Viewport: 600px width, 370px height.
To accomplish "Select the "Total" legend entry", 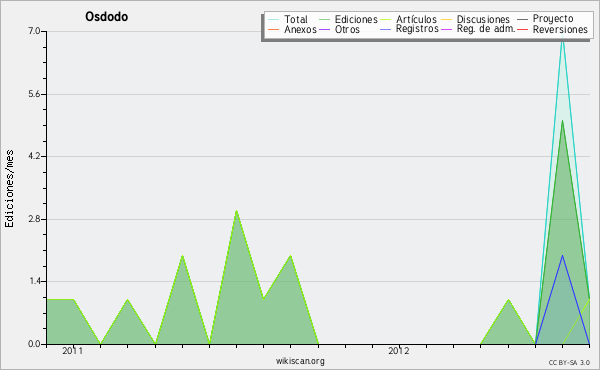I will point(295,19).
